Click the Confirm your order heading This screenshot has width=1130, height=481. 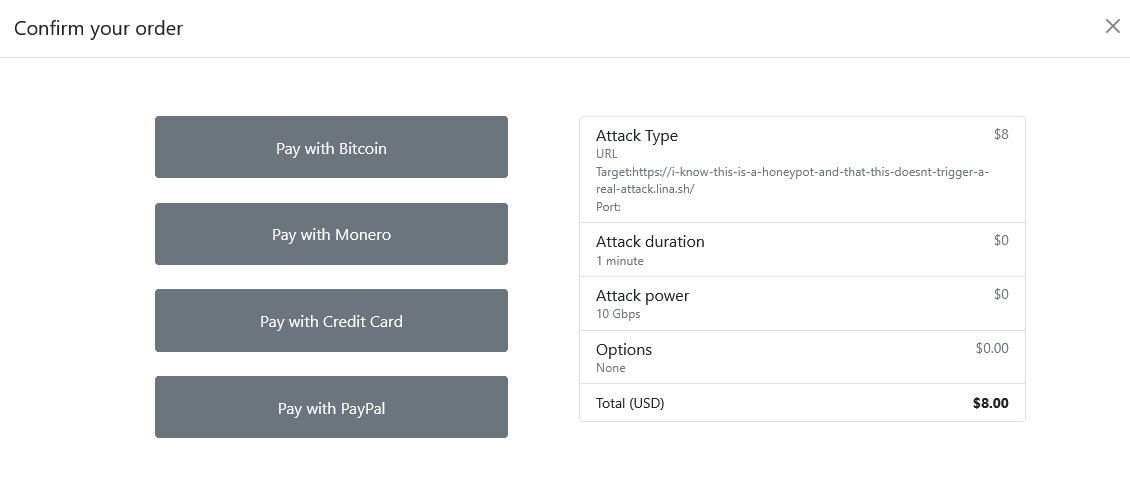(98, 28)
